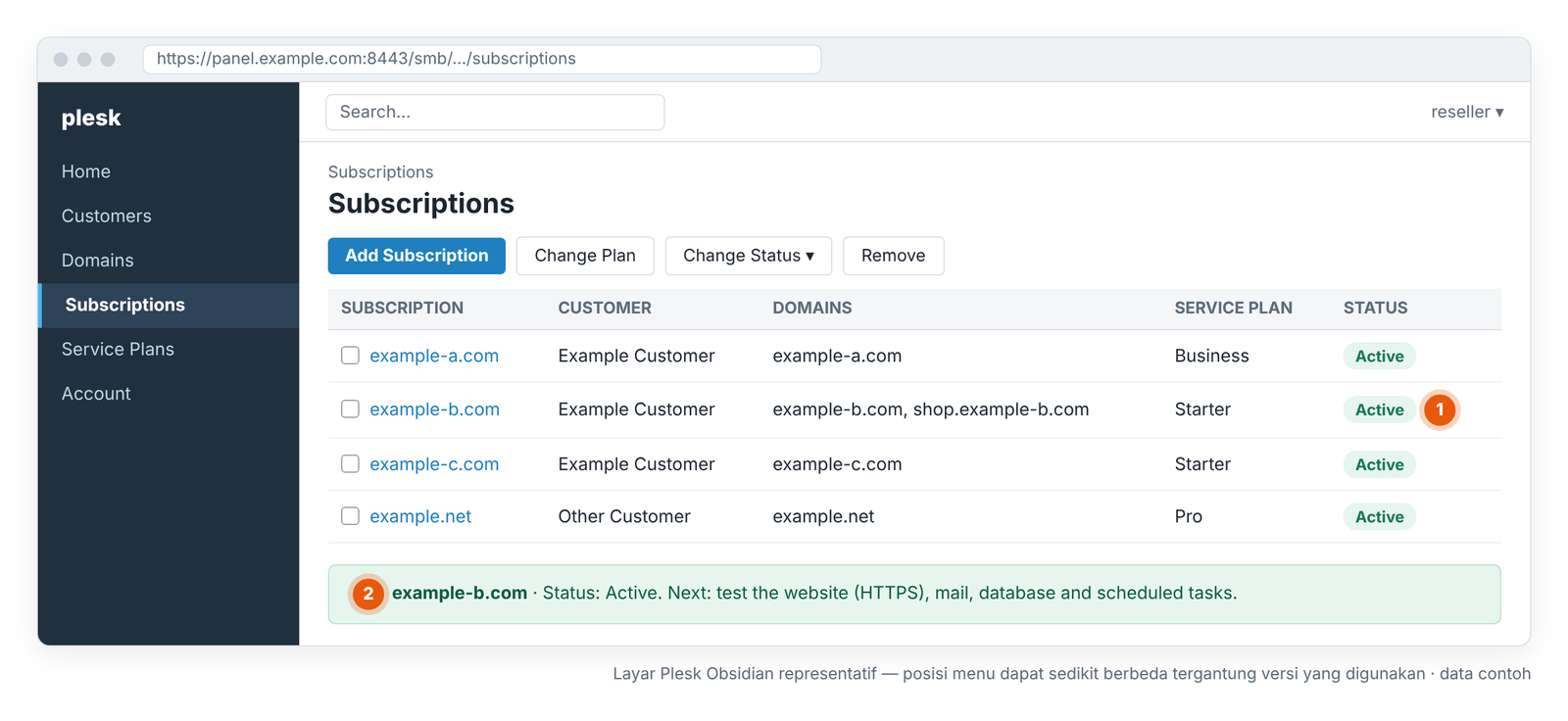1568x721 pixels.
Task: Click the Active badge for example.net
Action: (1379, 517)
